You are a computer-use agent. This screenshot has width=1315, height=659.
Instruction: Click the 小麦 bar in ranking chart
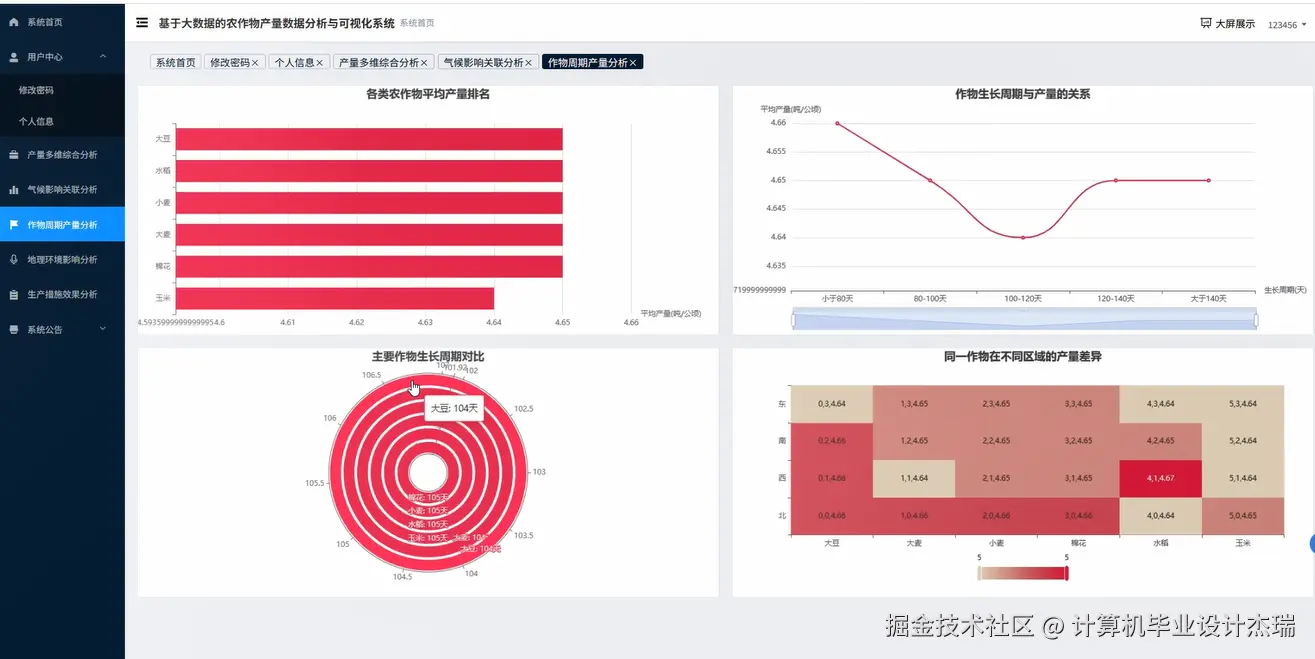[x=369, y=203]
